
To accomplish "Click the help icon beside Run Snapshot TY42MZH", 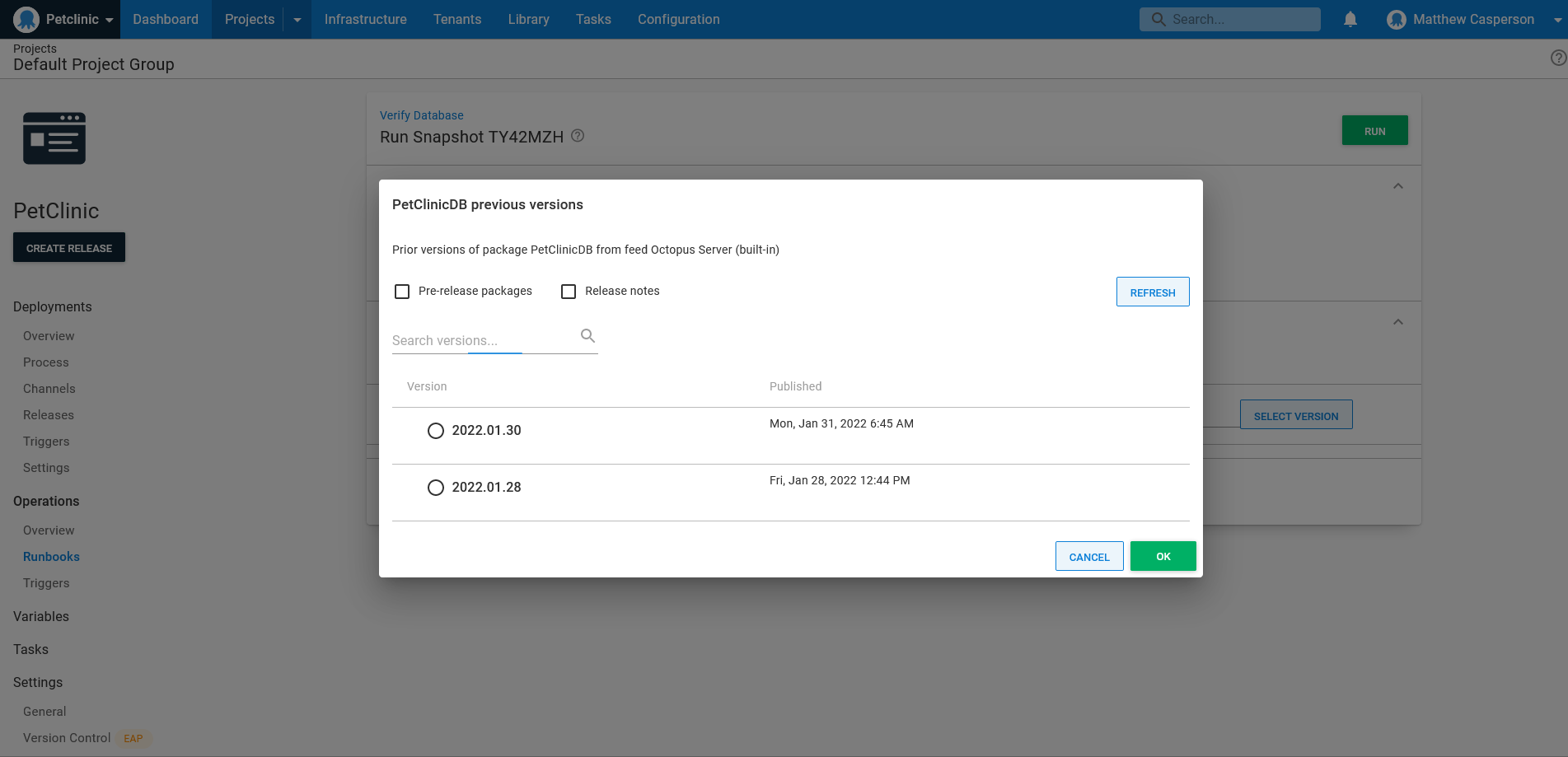I will tap(578, 136).
